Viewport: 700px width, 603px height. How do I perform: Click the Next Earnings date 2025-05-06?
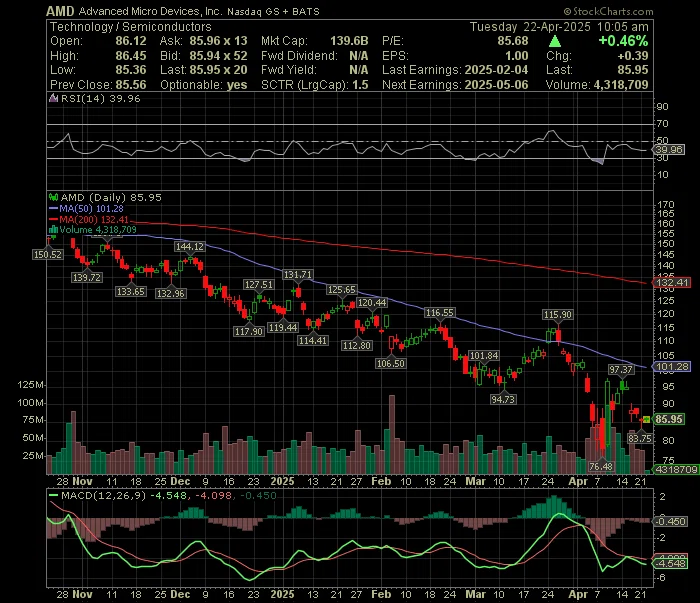[496, 85]
